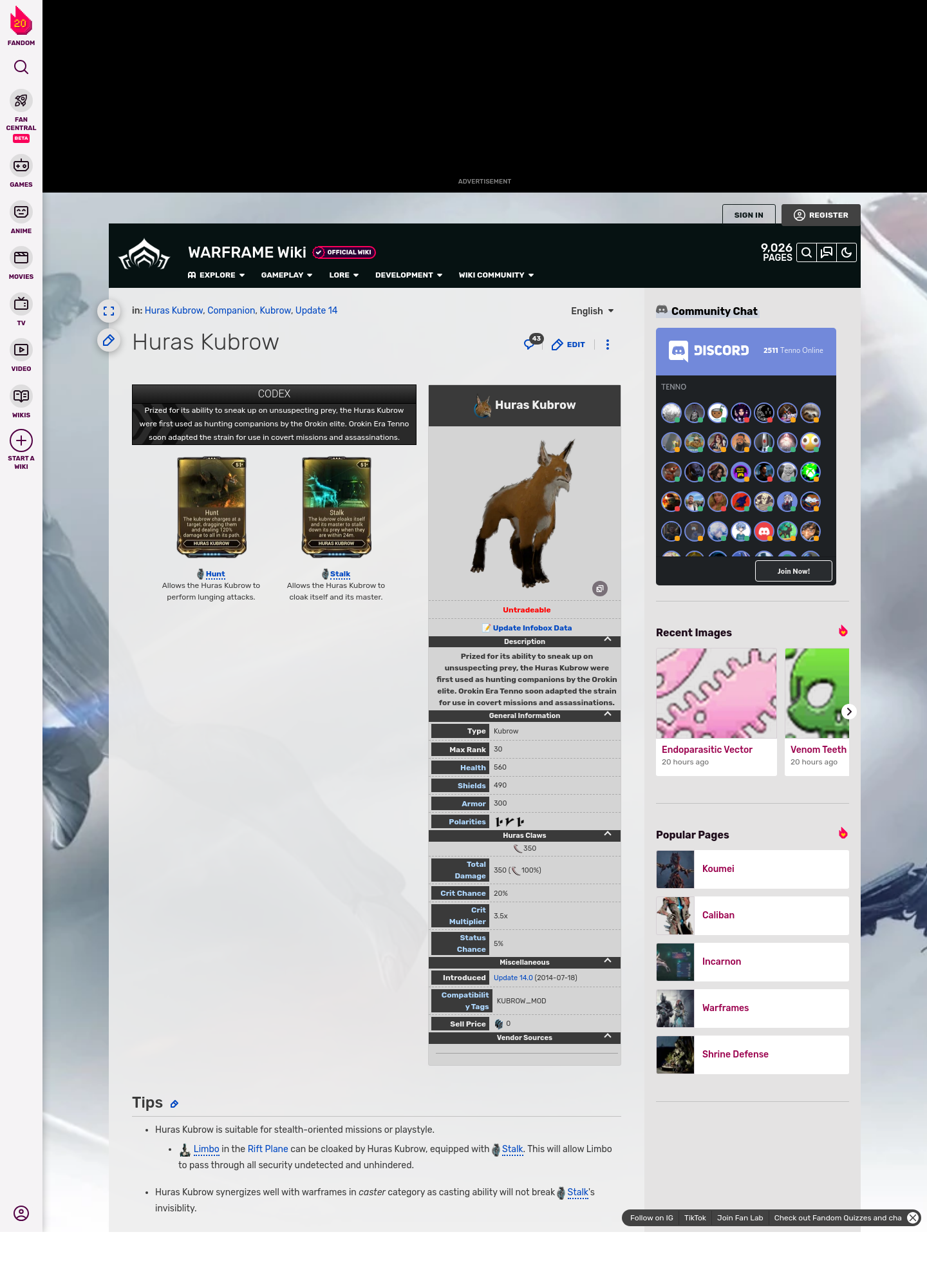Image resolution: width=927 pixels, height=1288 pixels.
Task: Open the Limbo link in Tips
Action: (x=206, y=1149)
